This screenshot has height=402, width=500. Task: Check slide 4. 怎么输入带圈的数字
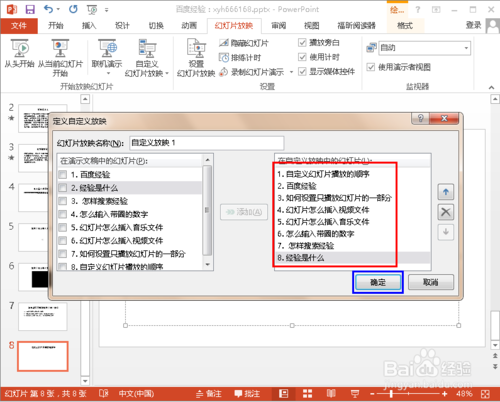(x=62, y=214)
